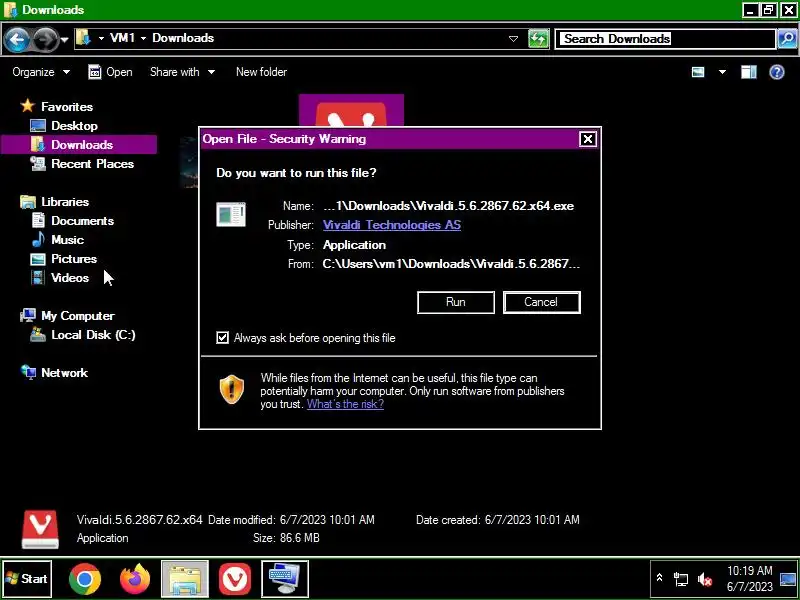This screenshot has width=800, height=600.
Task: Click the Cancel button
Action: [x=541, y=302]
